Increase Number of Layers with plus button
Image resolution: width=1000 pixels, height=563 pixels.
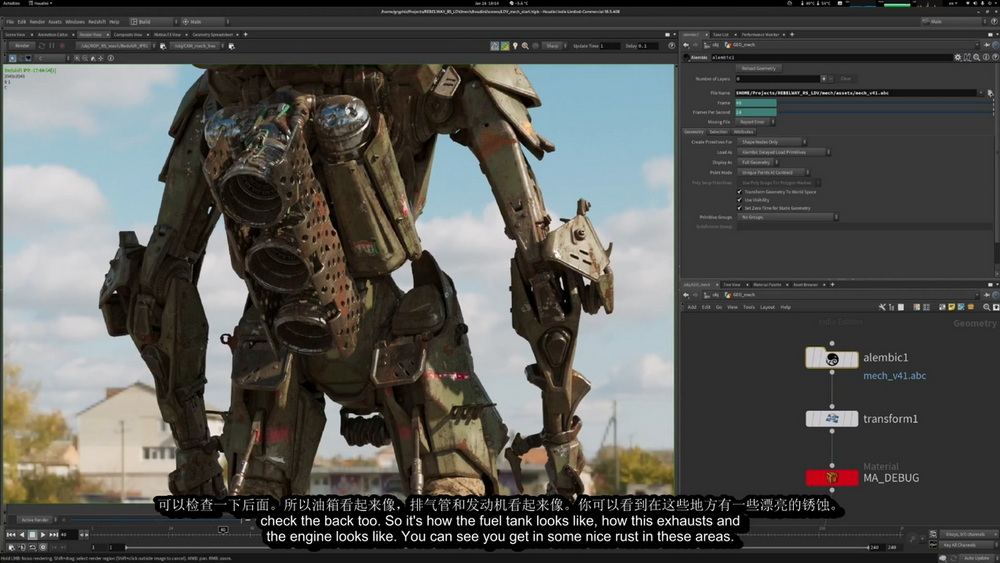coord(823,78)
